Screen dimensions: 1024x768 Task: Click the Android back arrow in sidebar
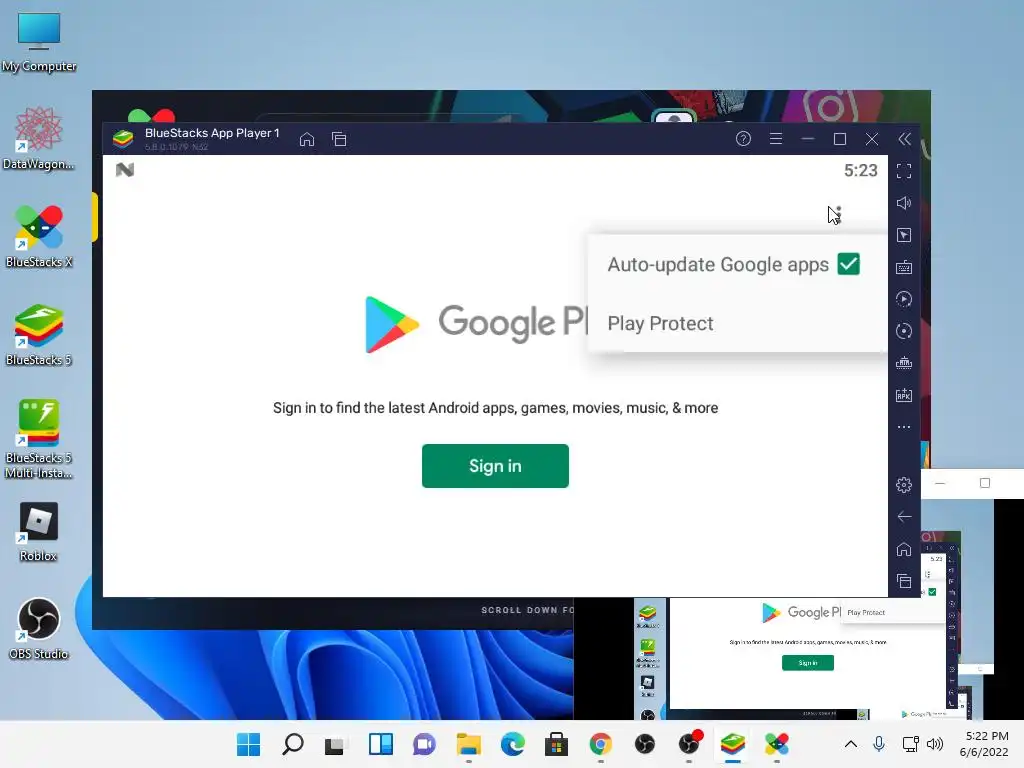point(904,517)
